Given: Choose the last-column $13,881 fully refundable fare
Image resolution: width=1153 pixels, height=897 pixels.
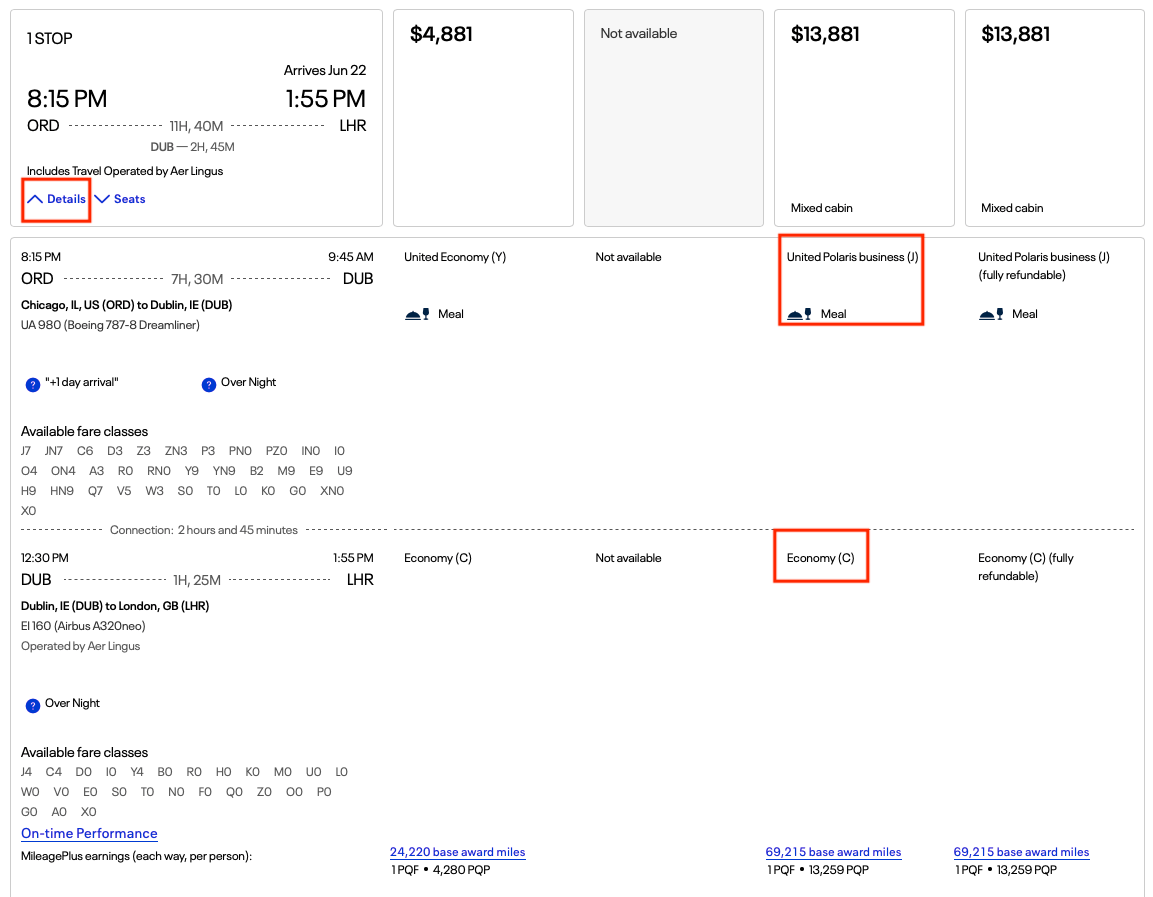Looking at the screenshot, I should pyautogui.click(x=1054, y=118).
